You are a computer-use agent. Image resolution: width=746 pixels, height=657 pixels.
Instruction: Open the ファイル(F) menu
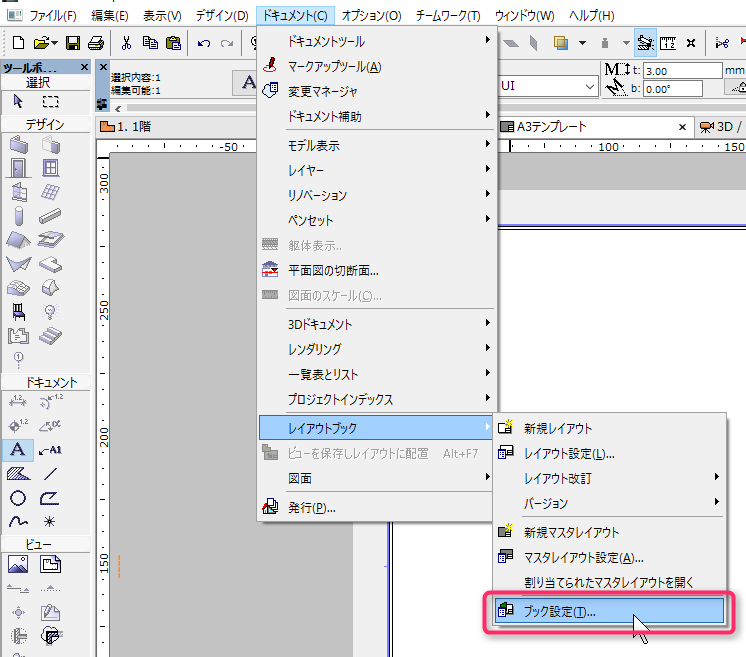[x=53, y=16]
